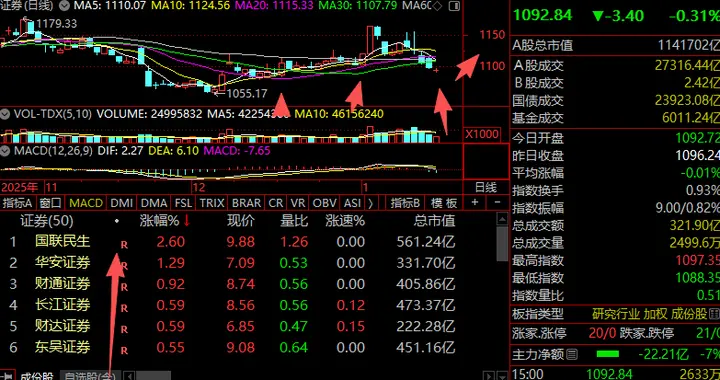
Task: Click the 证券(50) column header
Action: click(x=47, y=221)
